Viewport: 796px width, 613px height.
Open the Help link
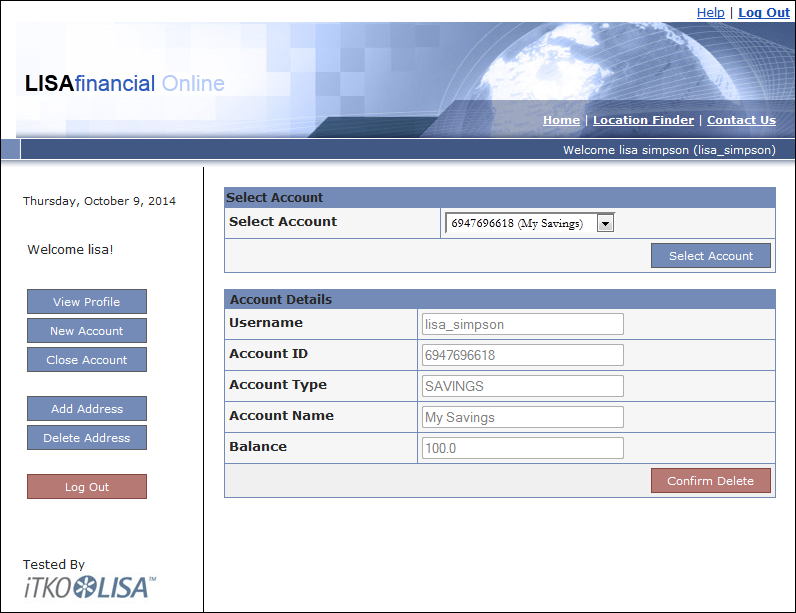coord(710,12)
